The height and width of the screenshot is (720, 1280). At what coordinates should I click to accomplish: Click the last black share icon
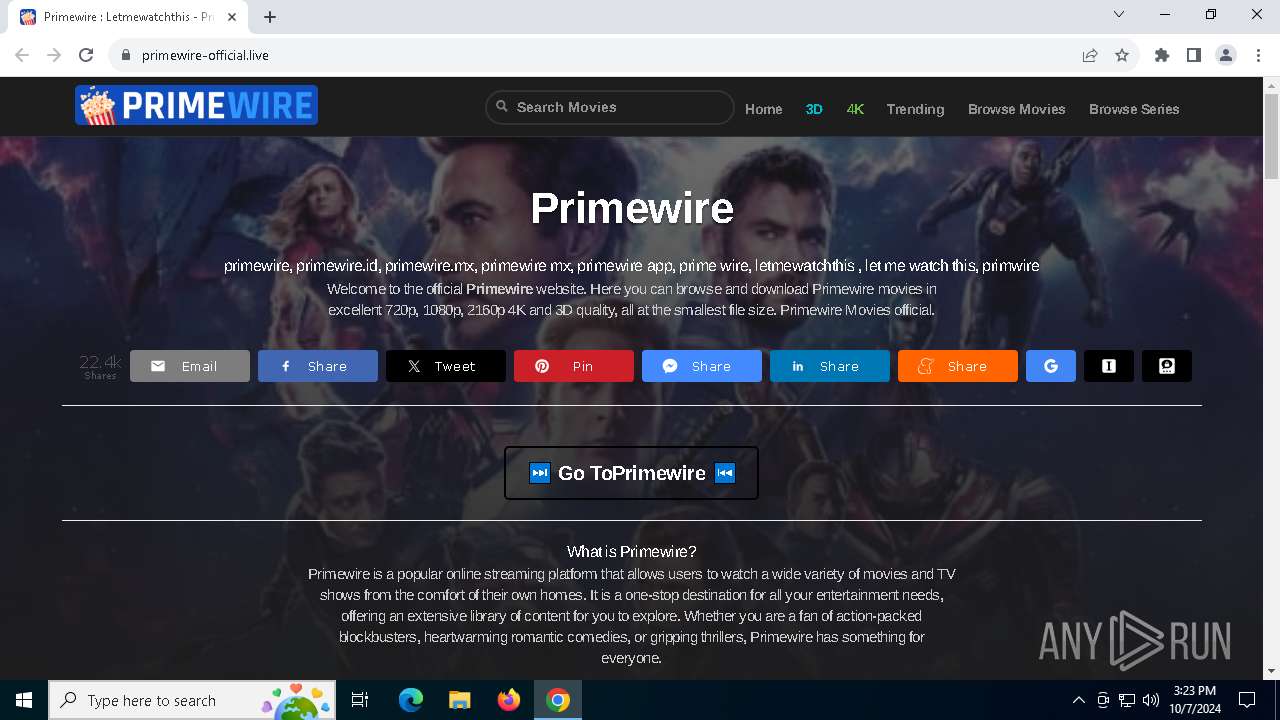click(1167, 366)
